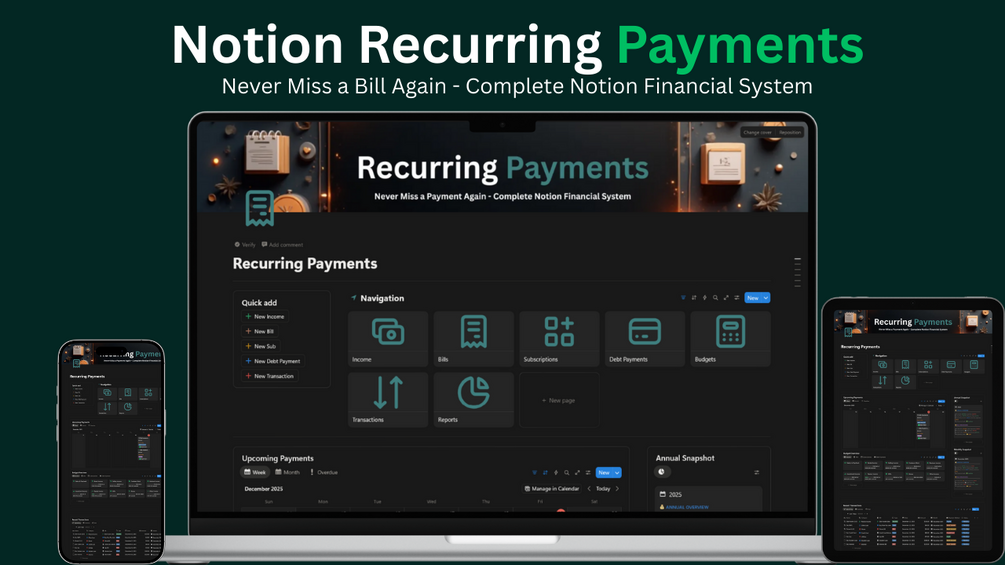1005x565 pixels.
Task: Click the Add comment option
Action: [x=282, y=245]
